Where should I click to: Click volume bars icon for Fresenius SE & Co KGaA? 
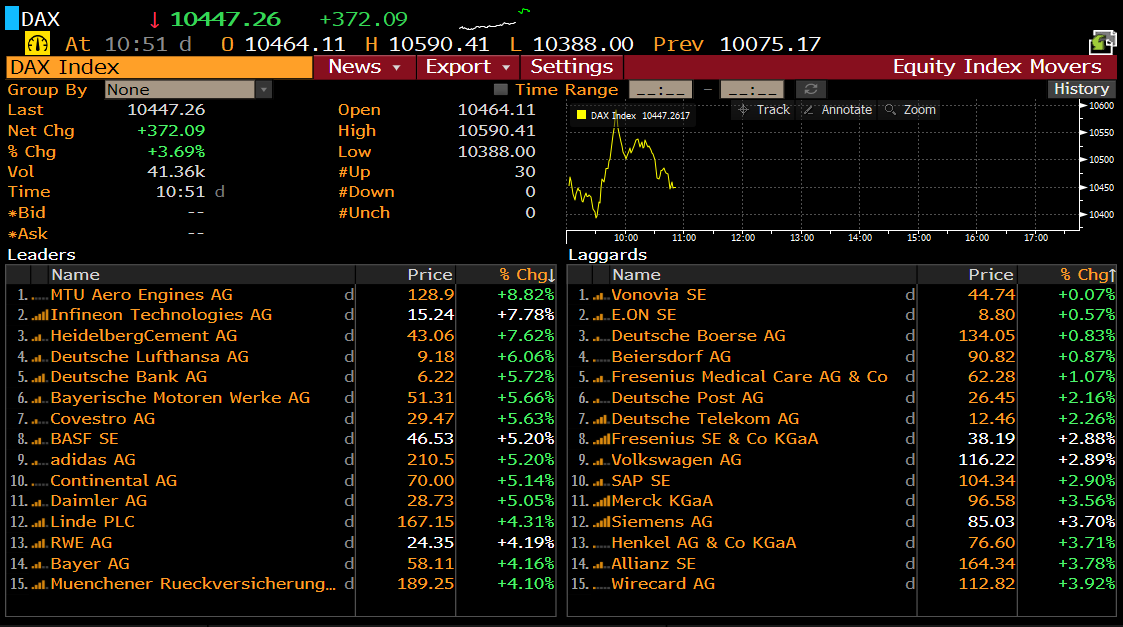pyautogui.click(x=602, y=439)
